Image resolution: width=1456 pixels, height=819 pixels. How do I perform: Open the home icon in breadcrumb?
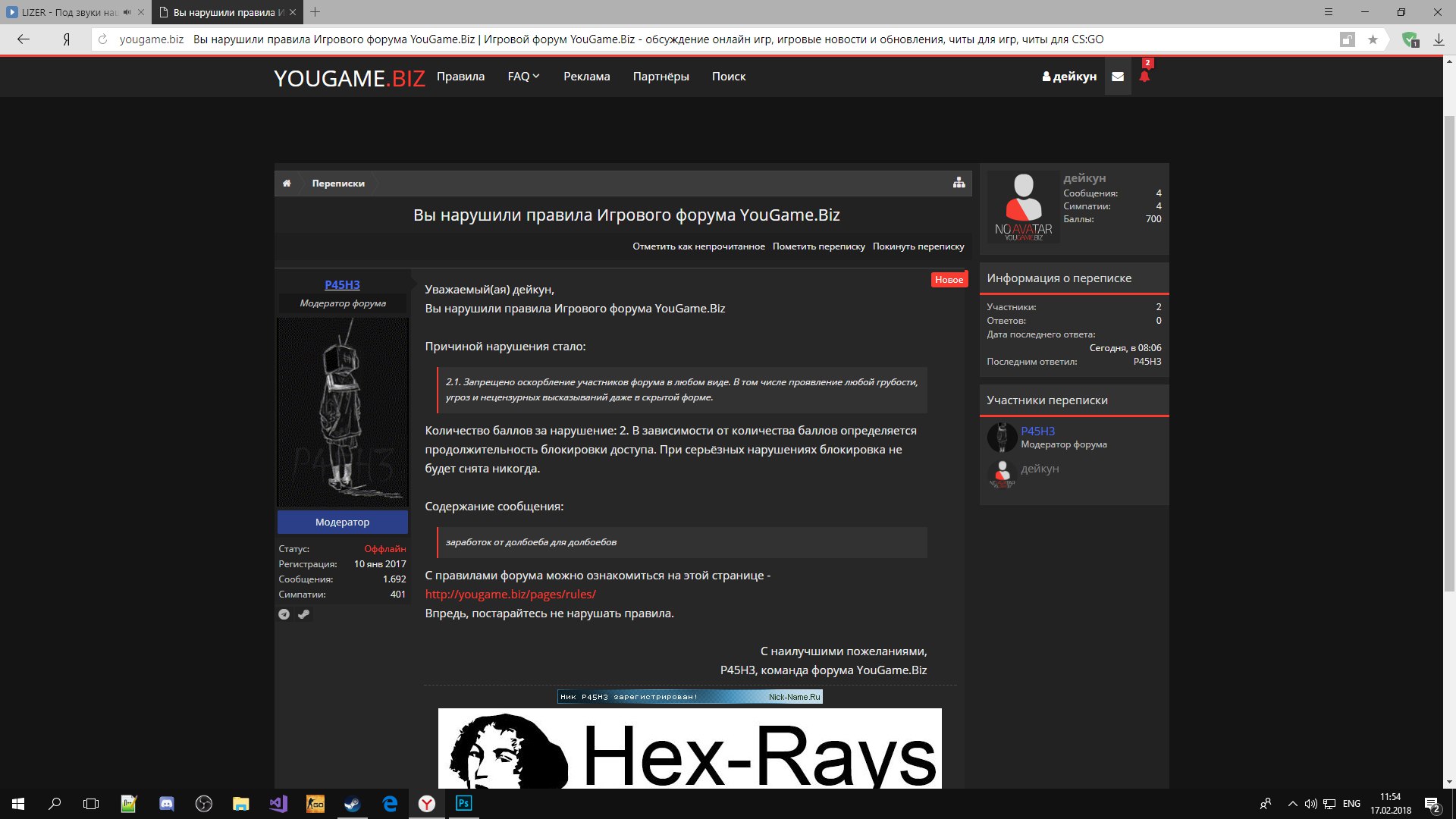(287, 183)
